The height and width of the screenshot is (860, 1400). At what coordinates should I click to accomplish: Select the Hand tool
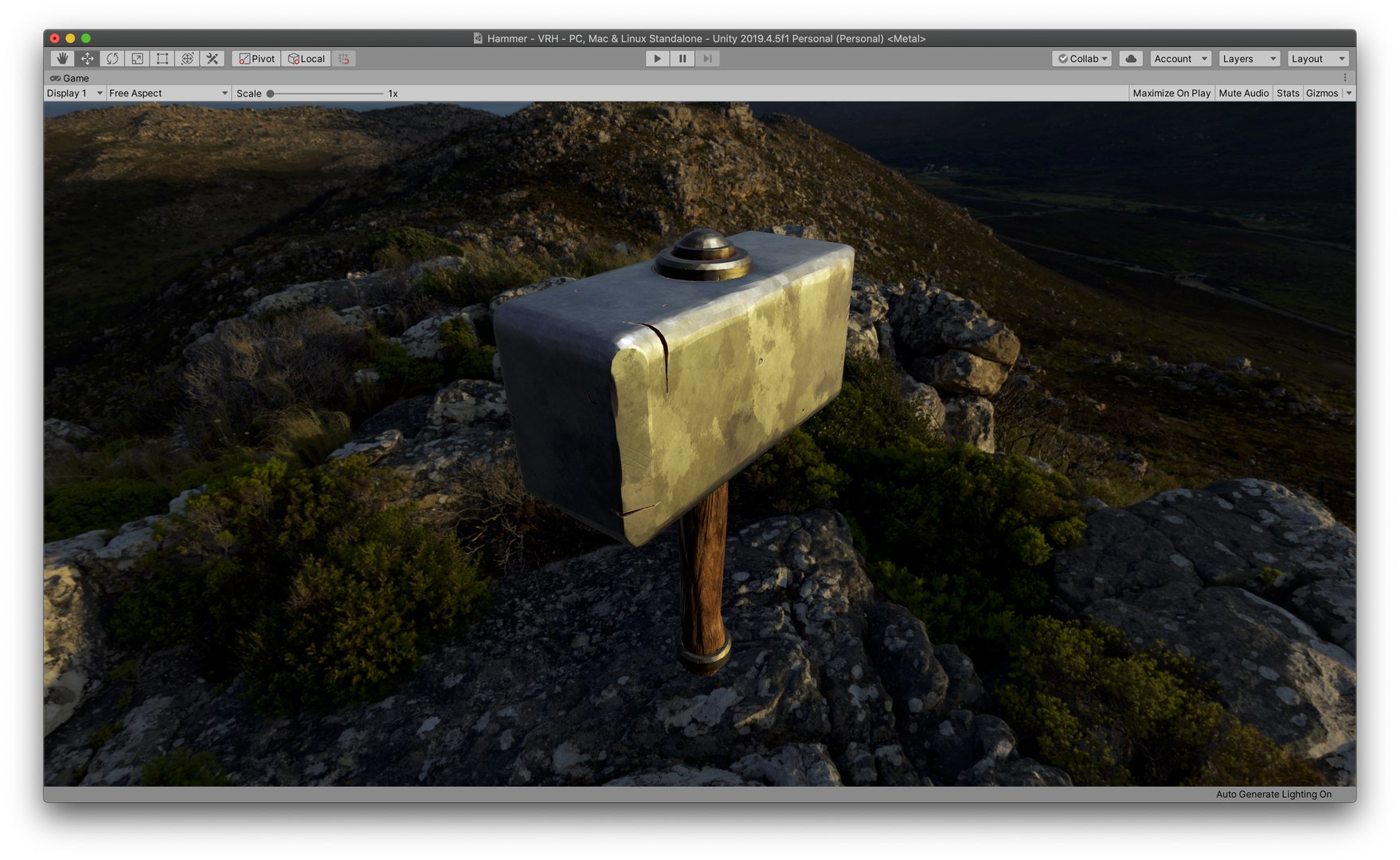(x=62, y=59)
